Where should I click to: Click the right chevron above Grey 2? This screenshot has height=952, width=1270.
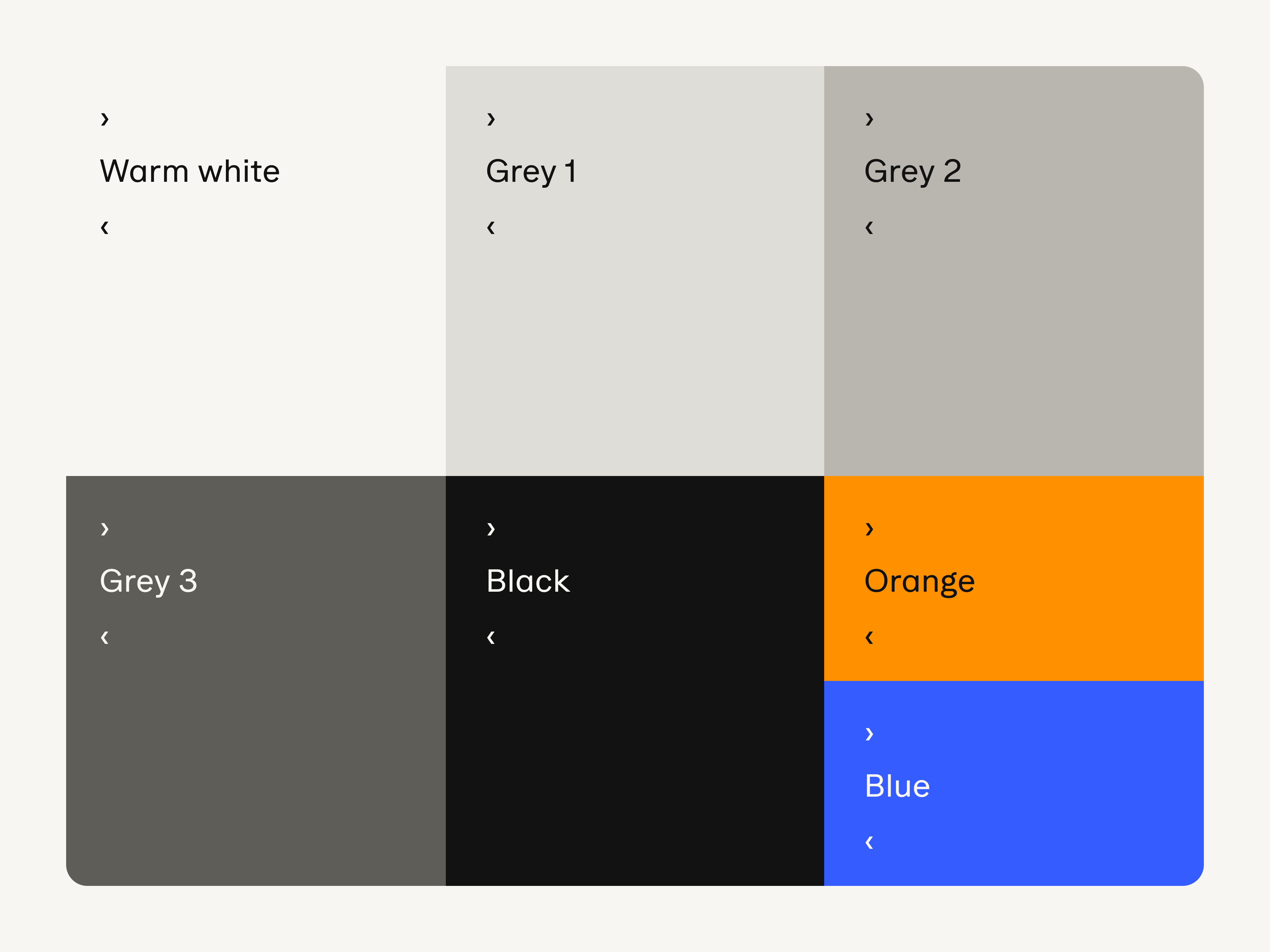[x=869, y=119]
